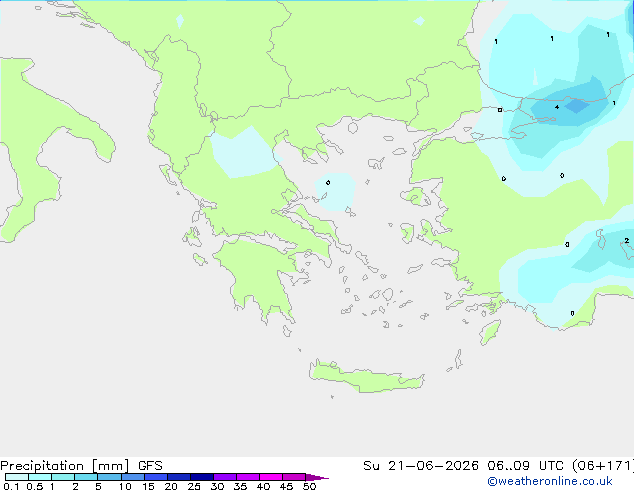
Task: Click the '25' legend scale value
Action: pyautogui.click(x=194, y=486)
